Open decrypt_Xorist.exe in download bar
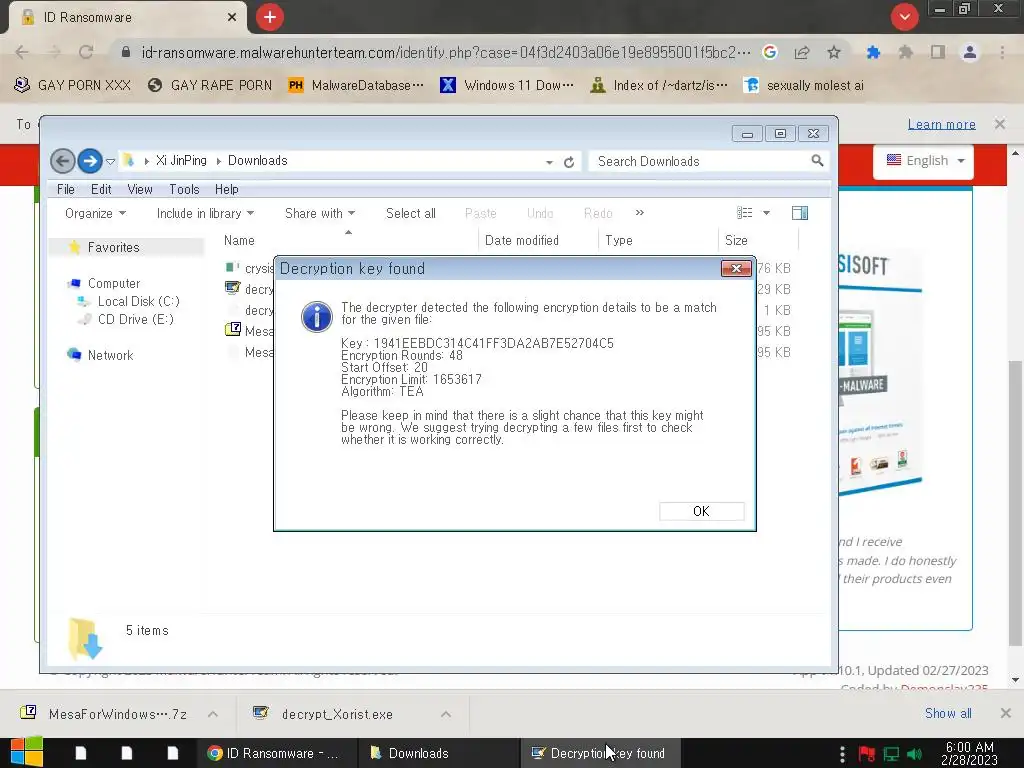 [338, 714]
